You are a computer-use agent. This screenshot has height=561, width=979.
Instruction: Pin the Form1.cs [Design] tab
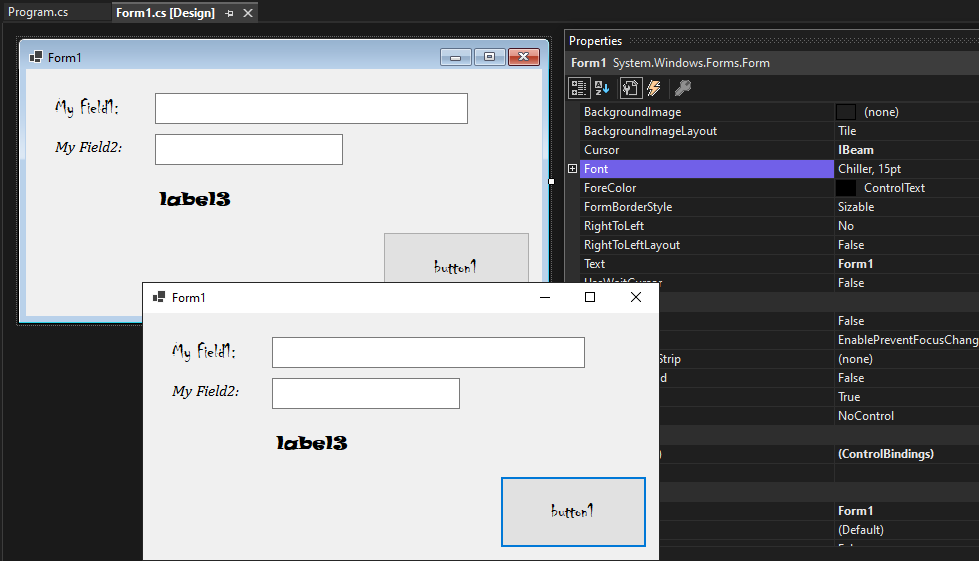coord(229,13)
